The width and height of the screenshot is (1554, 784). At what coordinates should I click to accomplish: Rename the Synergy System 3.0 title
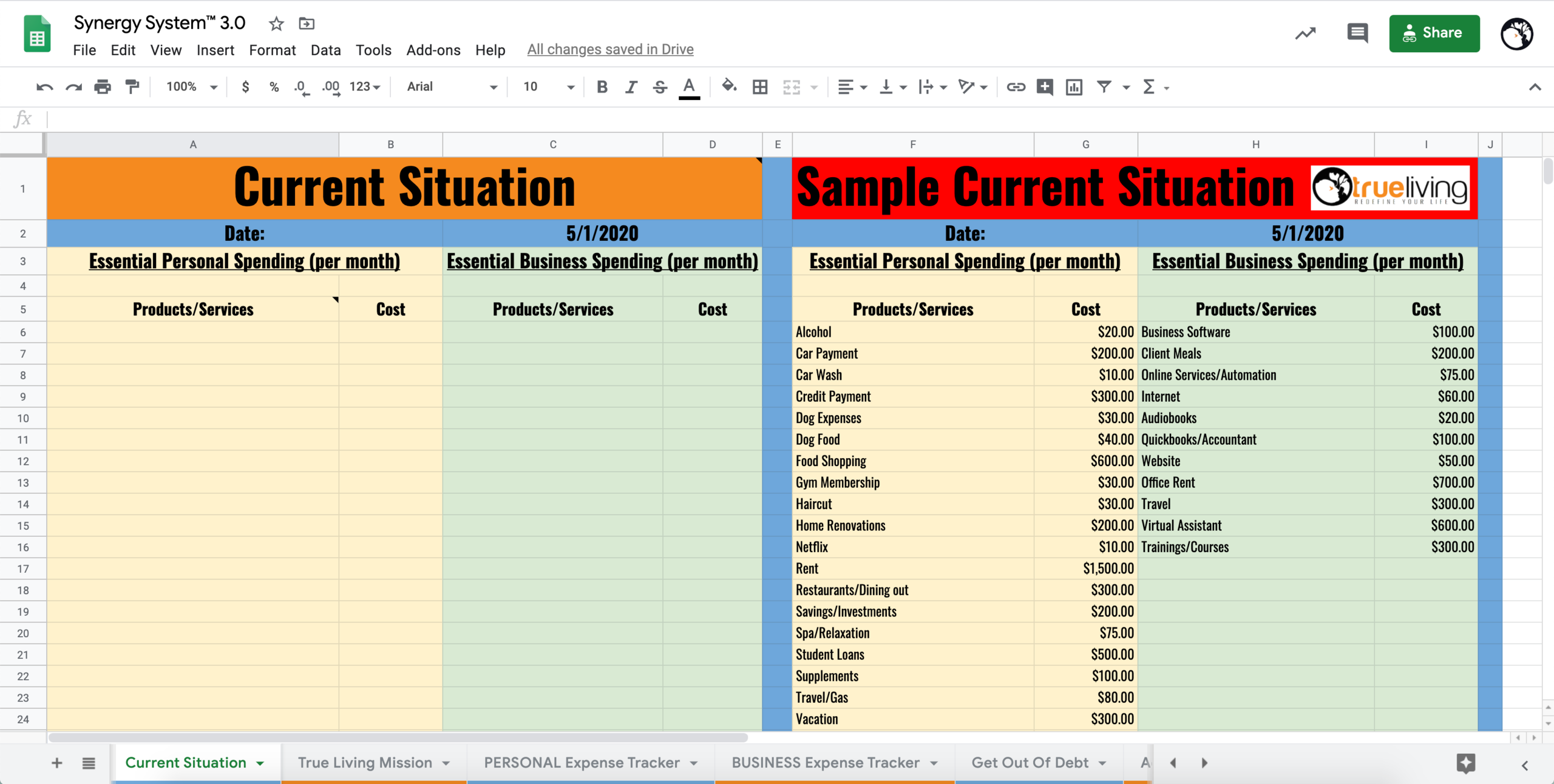pos(159,23)
